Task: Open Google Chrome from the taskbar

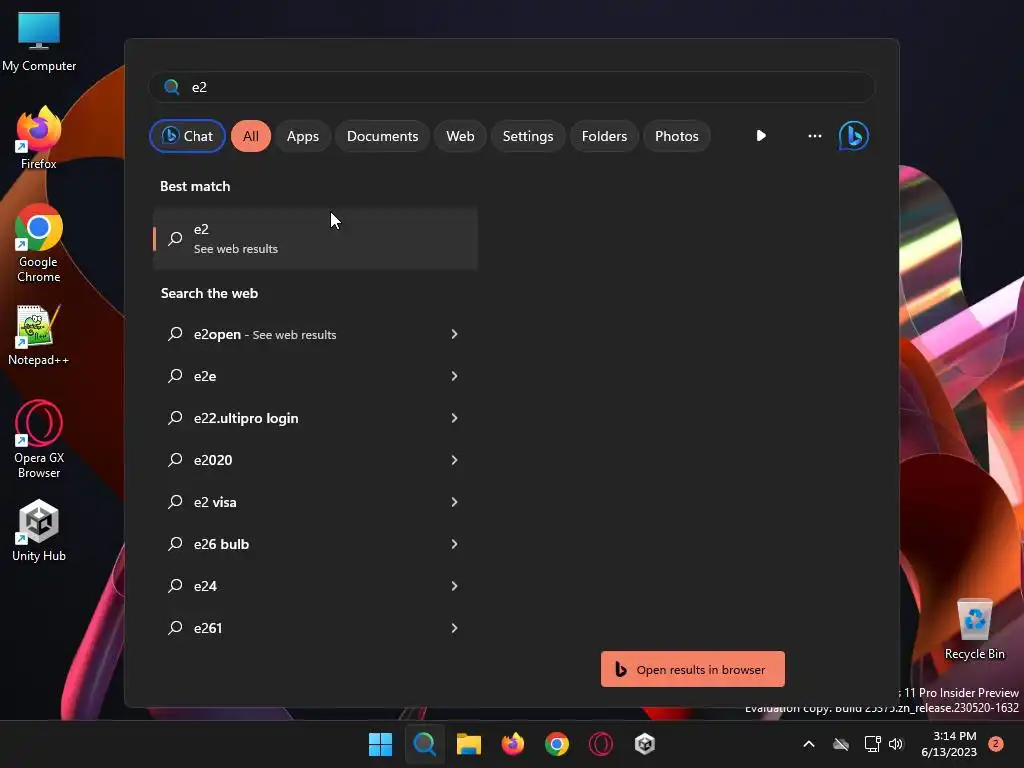Action: tap(556, 744)
